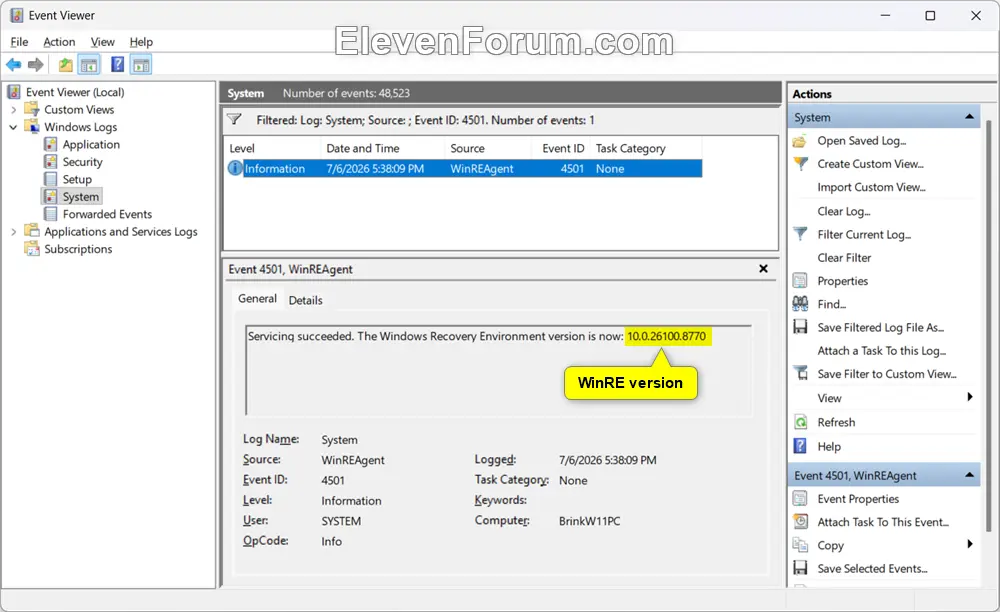1000x612 pixels.
Task: Click the Forward arrow toolbar icon
Action: (x=36, y=64)
